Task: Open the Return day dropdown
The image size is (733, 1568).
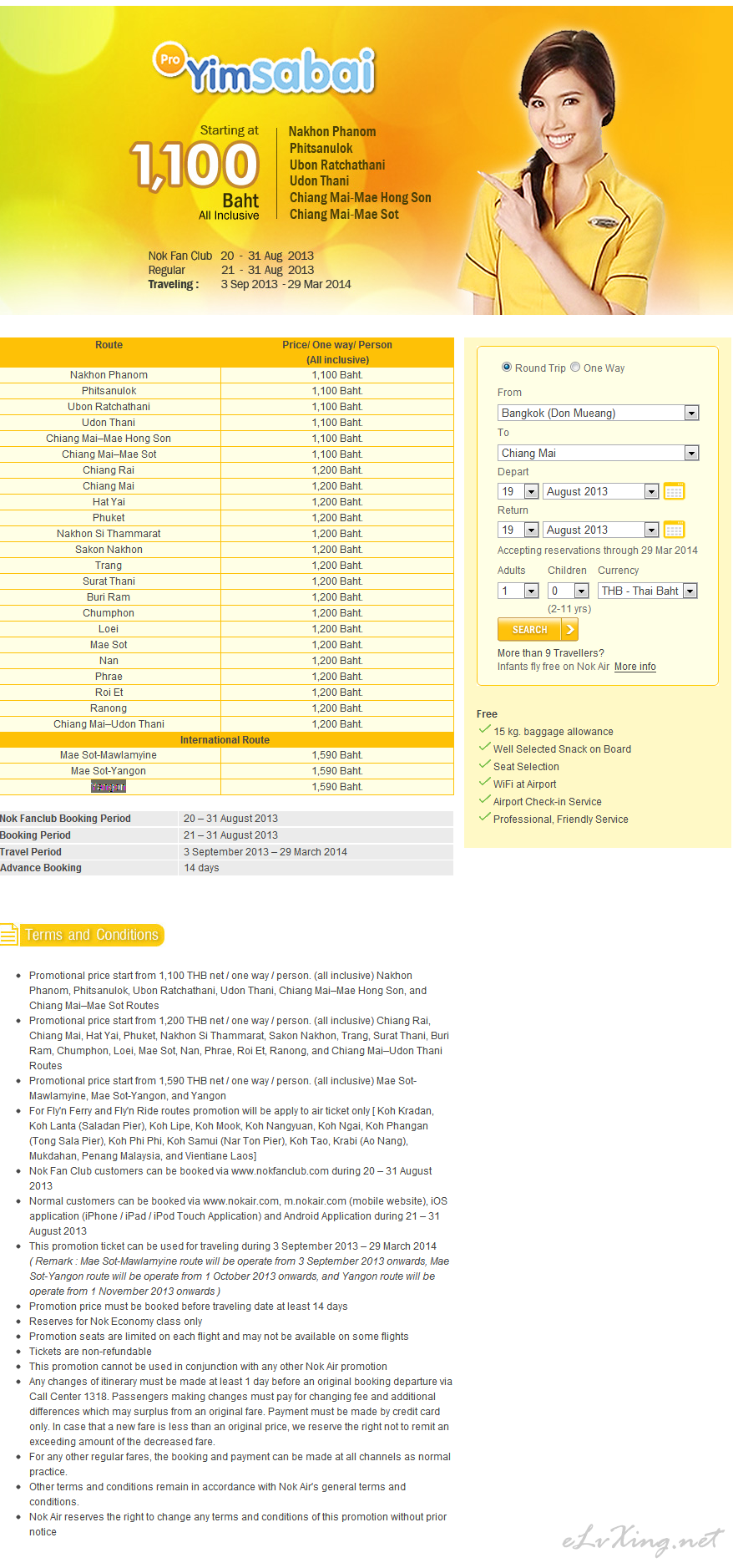Action: (x=518, y=530)
